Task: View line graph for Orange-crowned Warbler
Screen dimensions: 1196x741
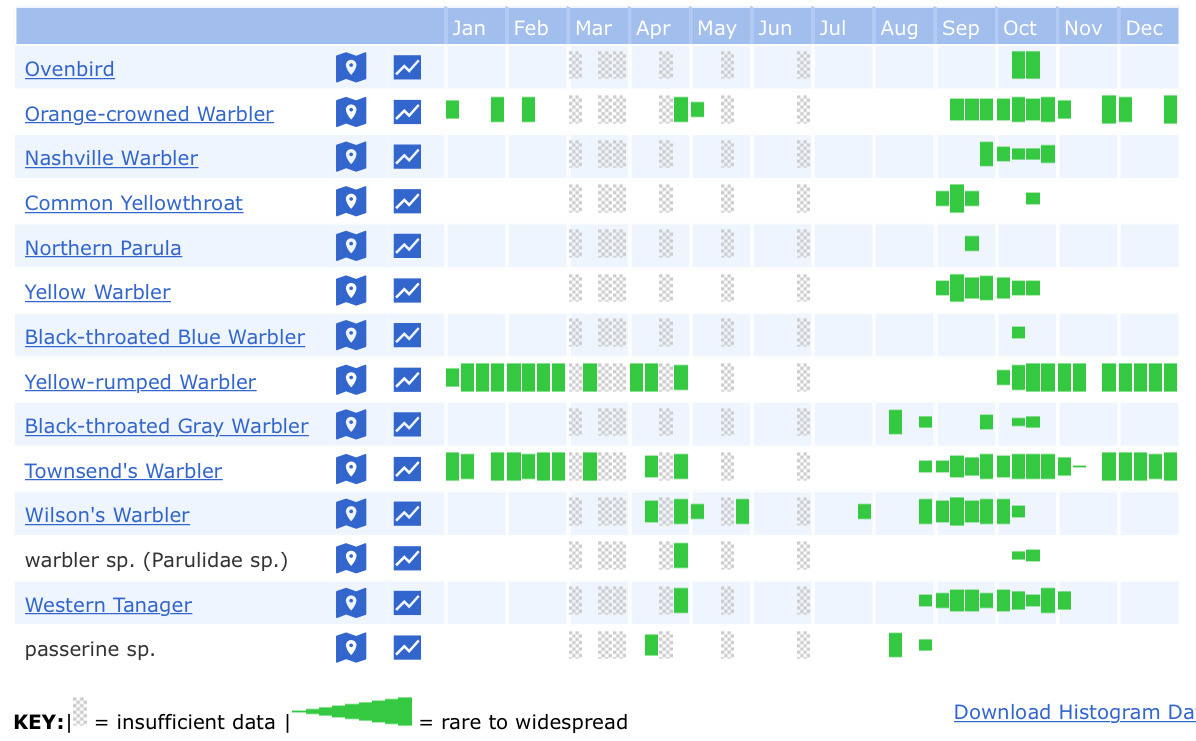Action: (x=407, y=112)
